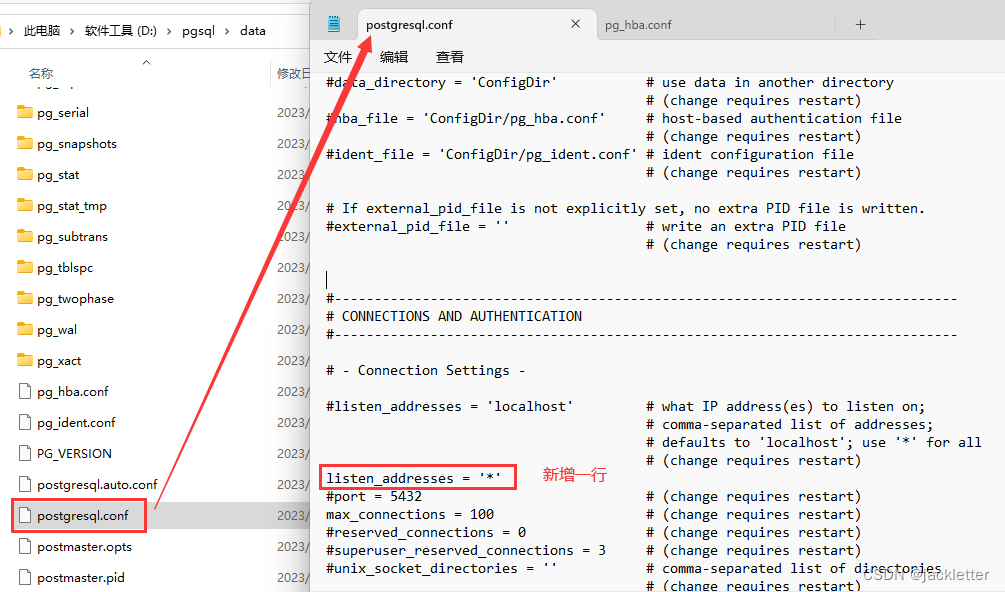Click 此电脑 in the address bar

coord(41,30)
